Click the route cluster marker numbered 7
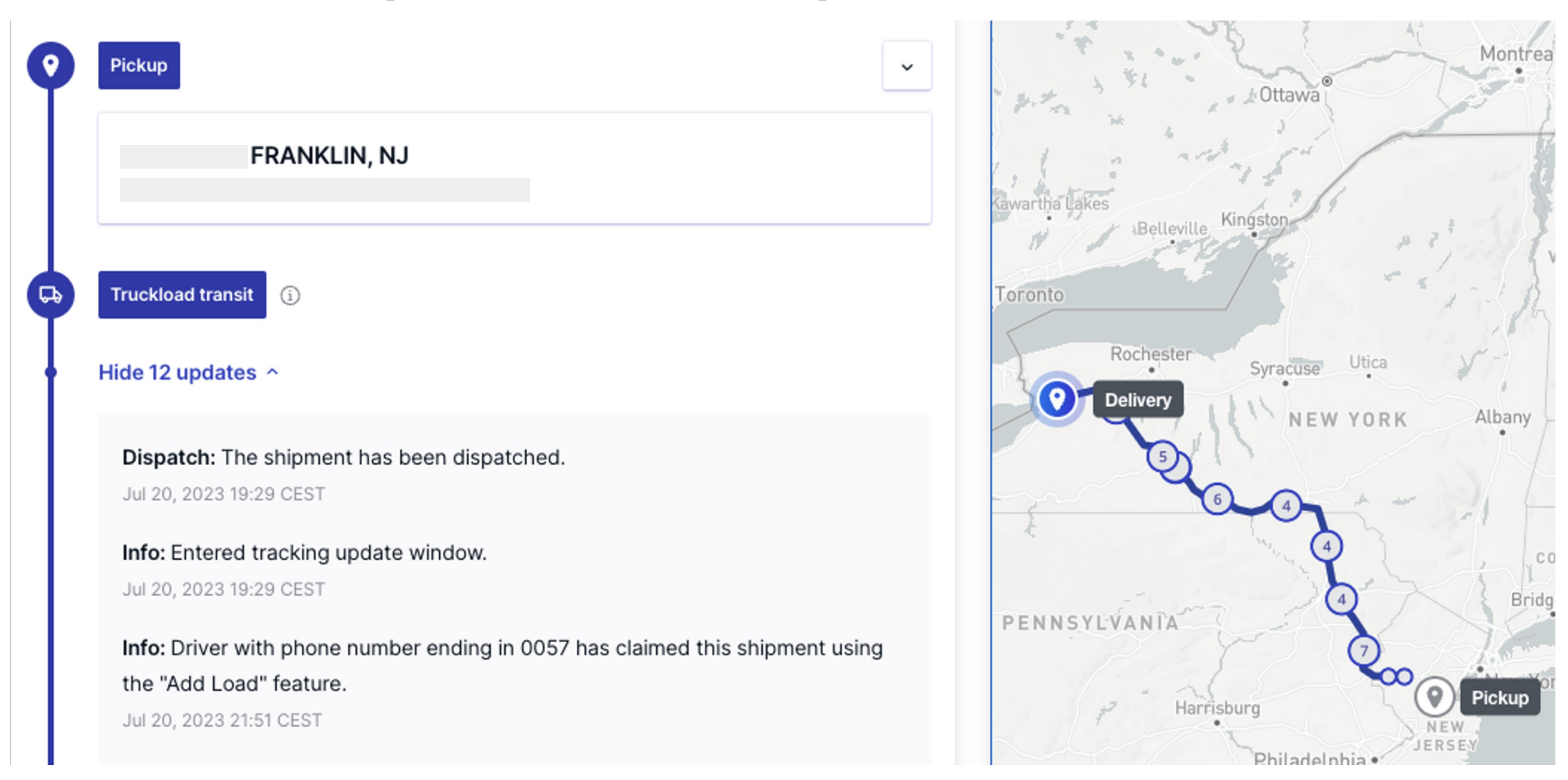This screenshot has width=1568, height=780. (x=1364, y=651)
